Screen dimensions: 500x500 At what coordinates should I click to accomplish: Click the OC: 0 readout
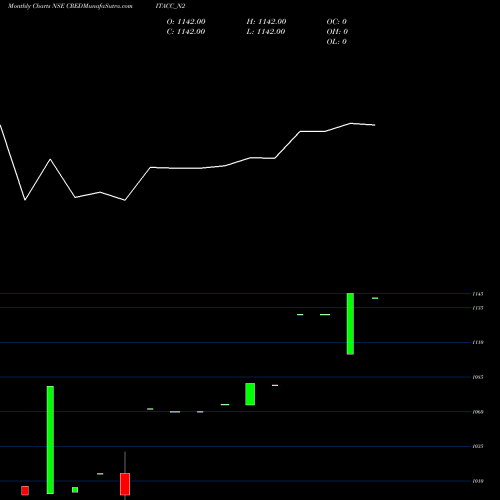point(337,22)
